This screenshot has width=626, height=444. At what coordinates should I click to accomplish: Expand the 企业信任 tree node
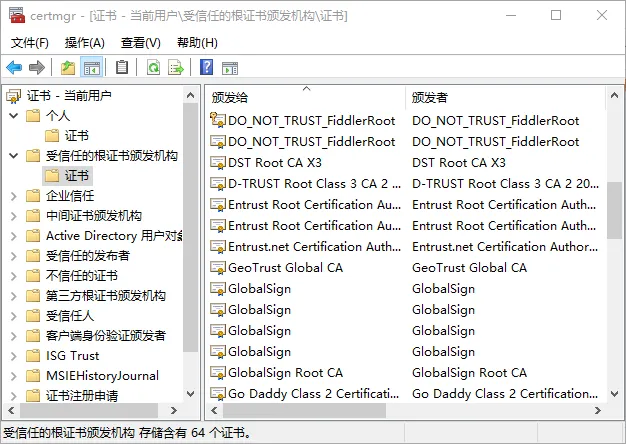[x=14, y=196]
